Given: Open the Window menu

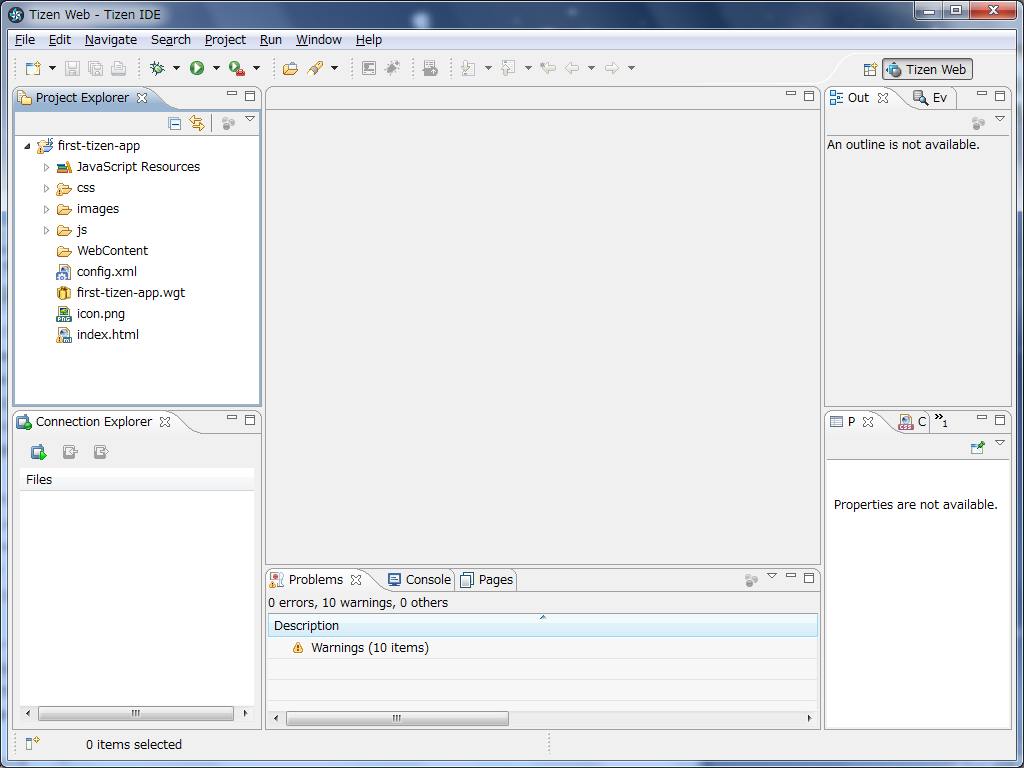Looking at the screenshot, I should coord(319,40).
